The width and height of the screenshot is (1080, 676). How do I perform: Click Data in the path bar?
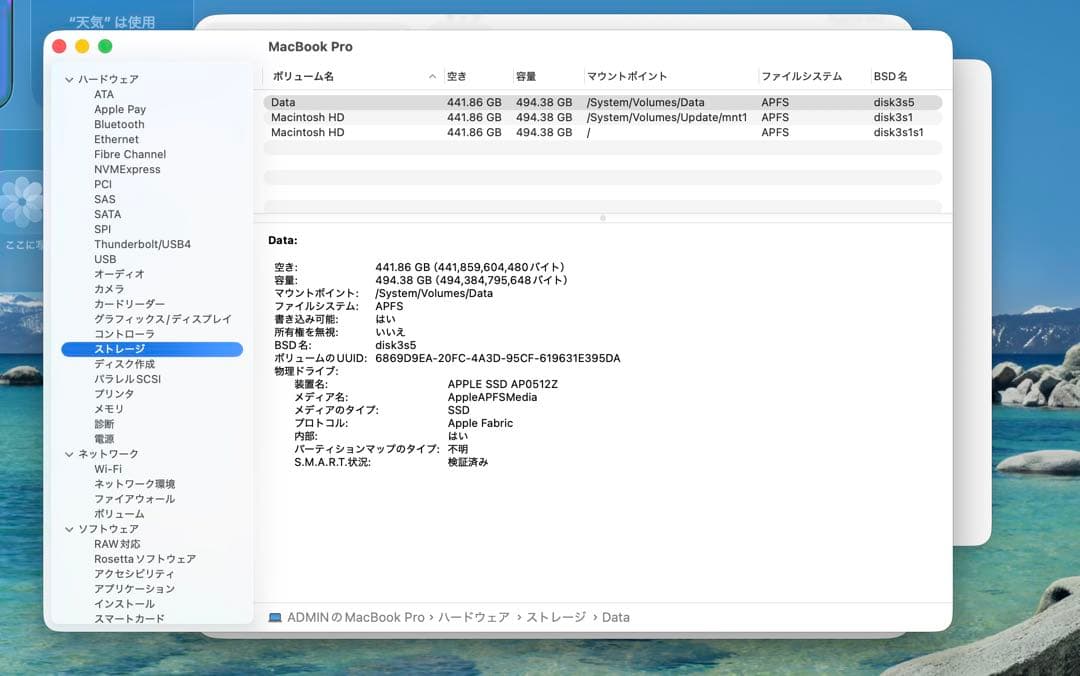coord(616,618)
